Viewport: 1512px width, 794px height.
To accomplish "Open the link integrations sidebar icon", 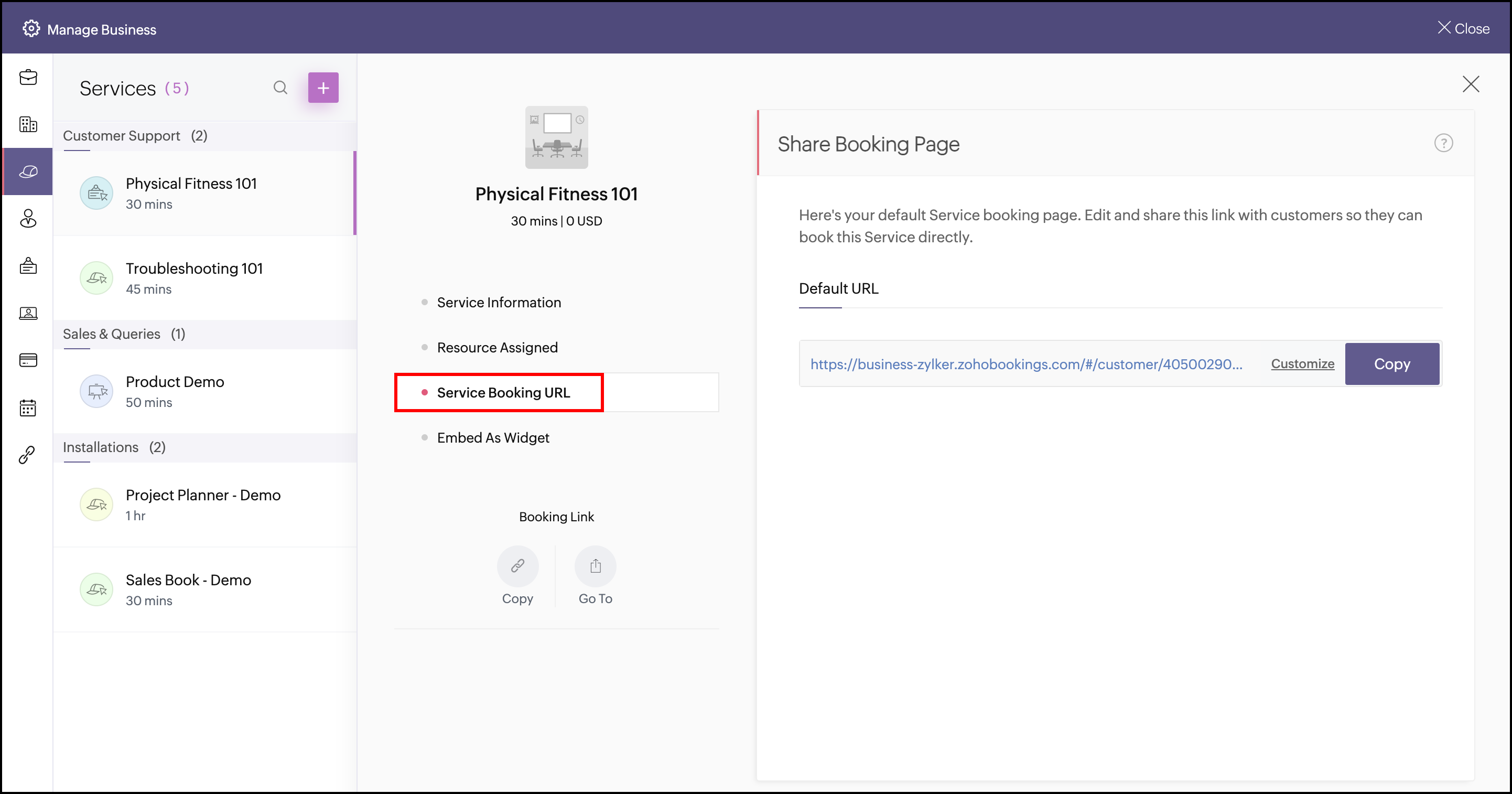I will pyautogui.click(x=27, y=455).
